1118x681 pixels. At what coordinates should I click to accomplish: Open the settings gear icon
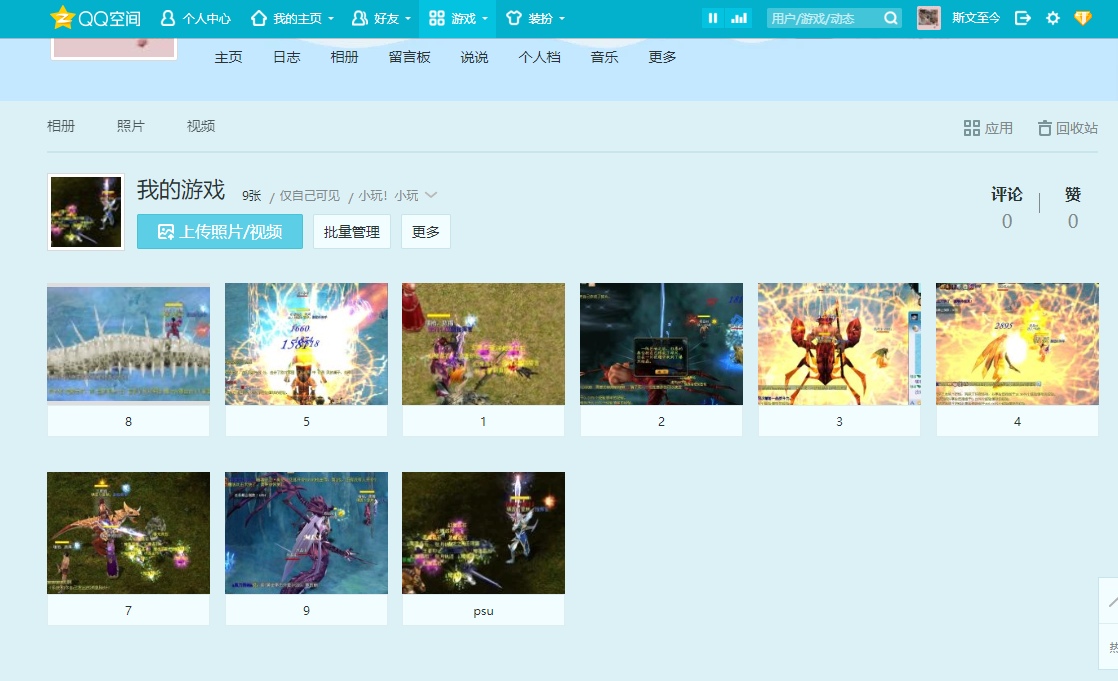point(1052,19)
